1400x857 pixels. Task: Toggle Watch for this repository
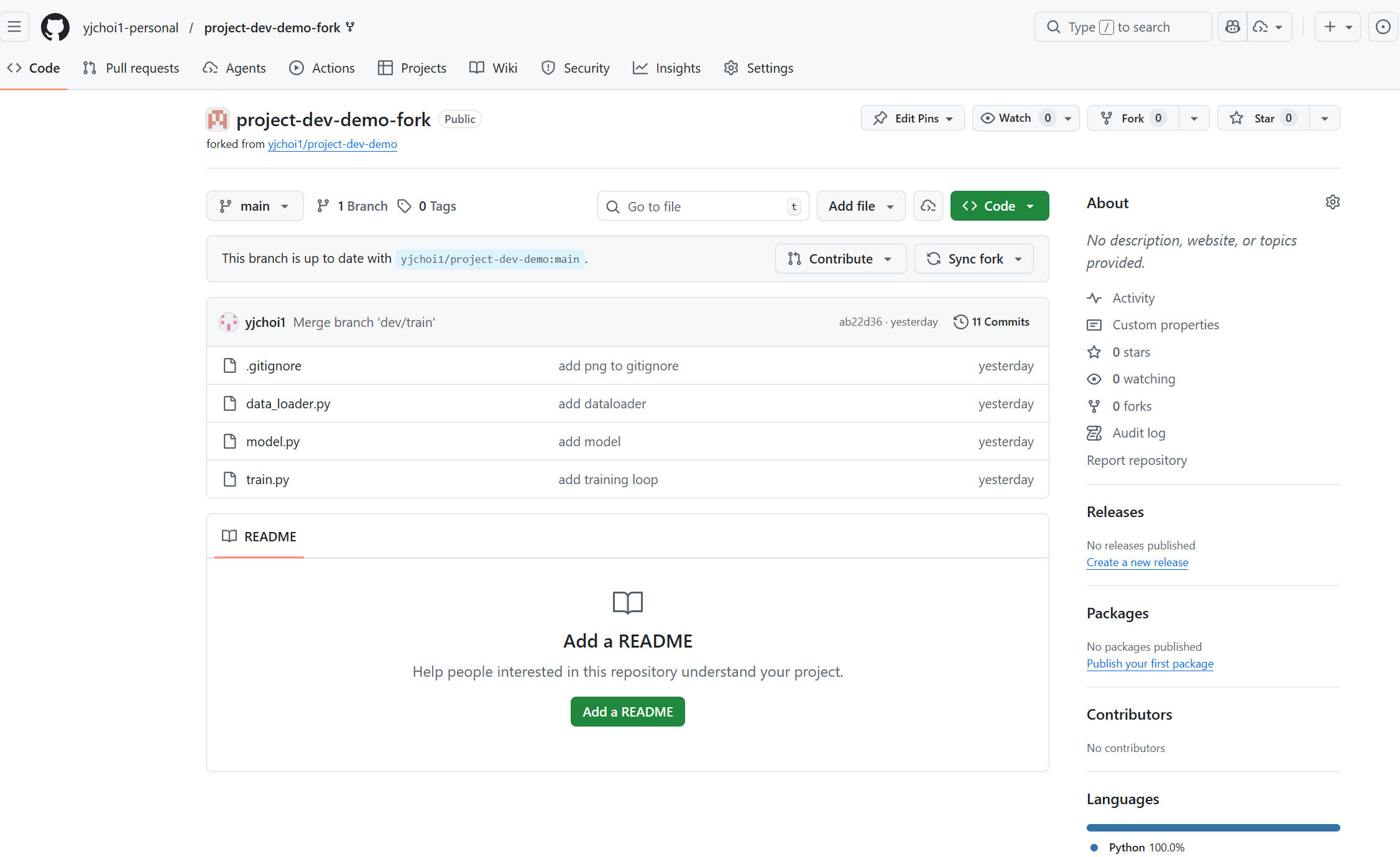tap(1014, 118)
